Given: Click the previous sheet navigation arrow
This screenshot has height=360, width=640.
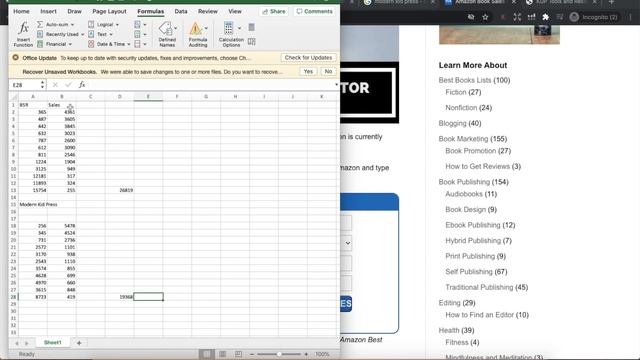Looking at the screenshot, I should coord(17,343).
